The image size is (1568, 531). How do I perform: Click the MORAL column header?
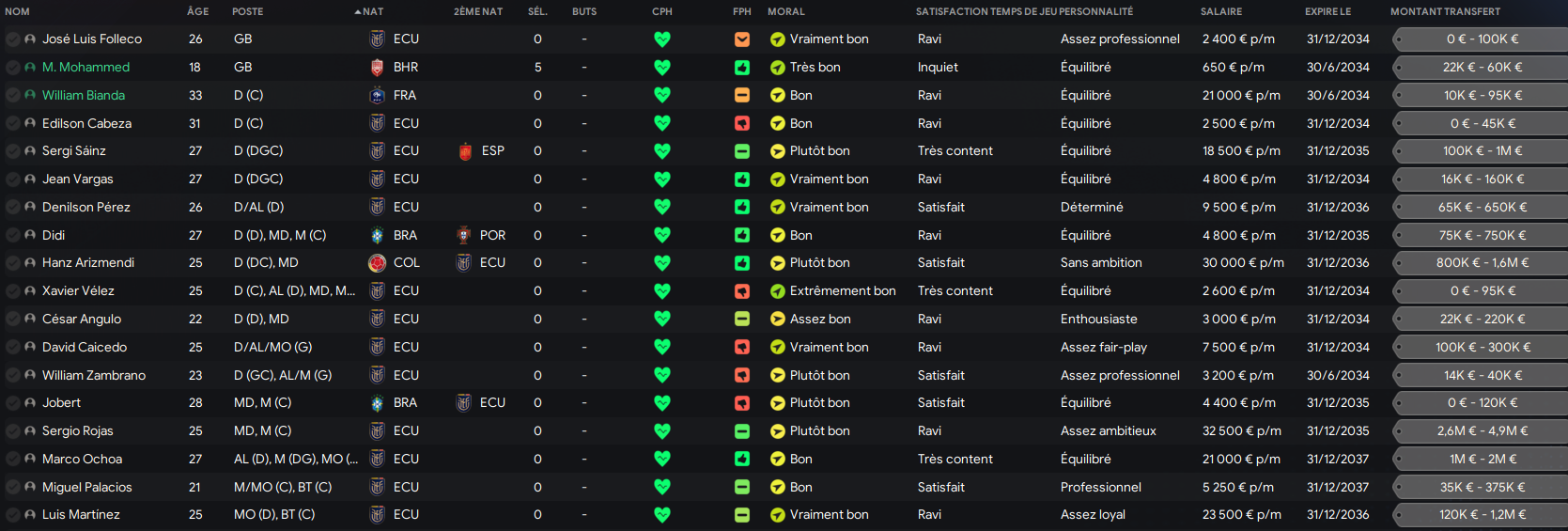point(785,11)
